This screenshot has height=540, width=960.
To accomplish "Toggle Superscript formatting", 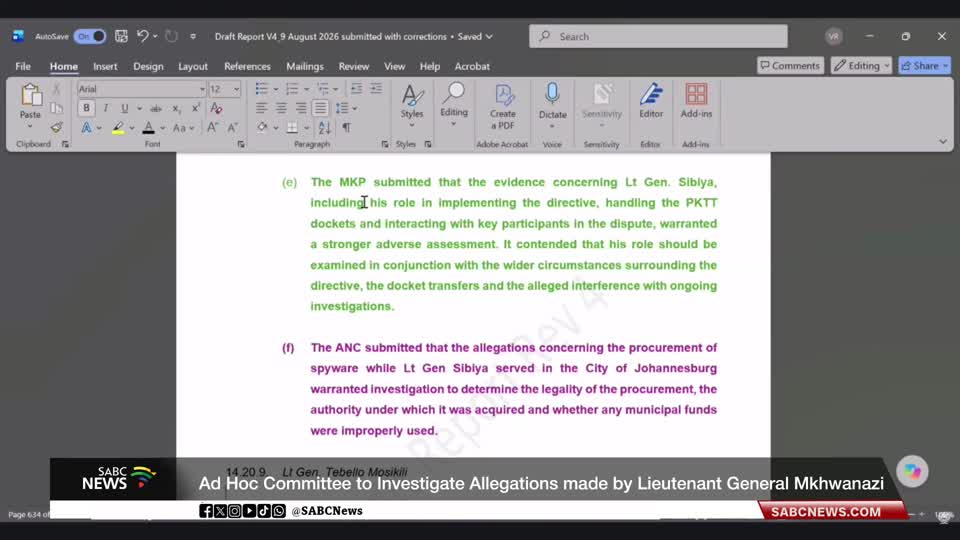I will click(195, 108).
